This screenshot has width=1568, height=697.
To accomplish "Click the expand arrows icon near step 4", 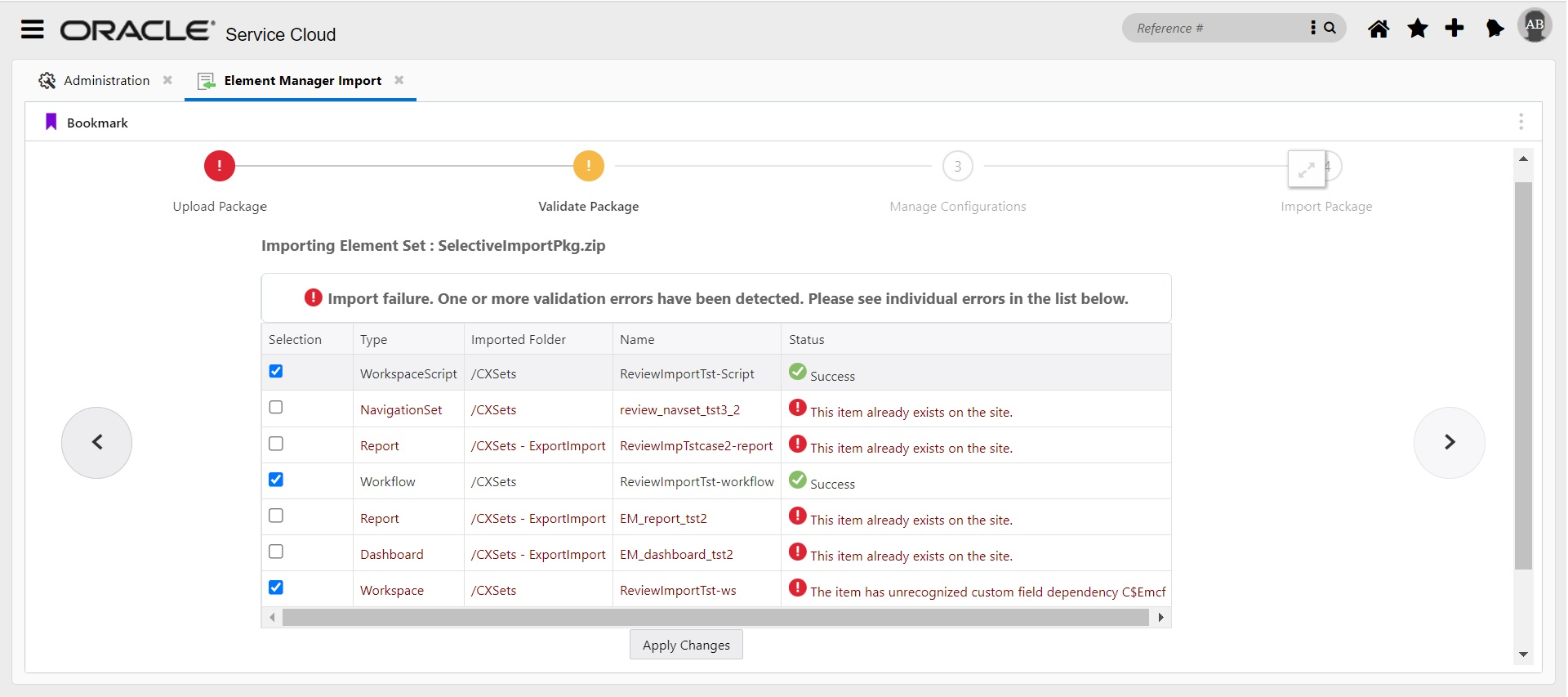I will 1306,169.
